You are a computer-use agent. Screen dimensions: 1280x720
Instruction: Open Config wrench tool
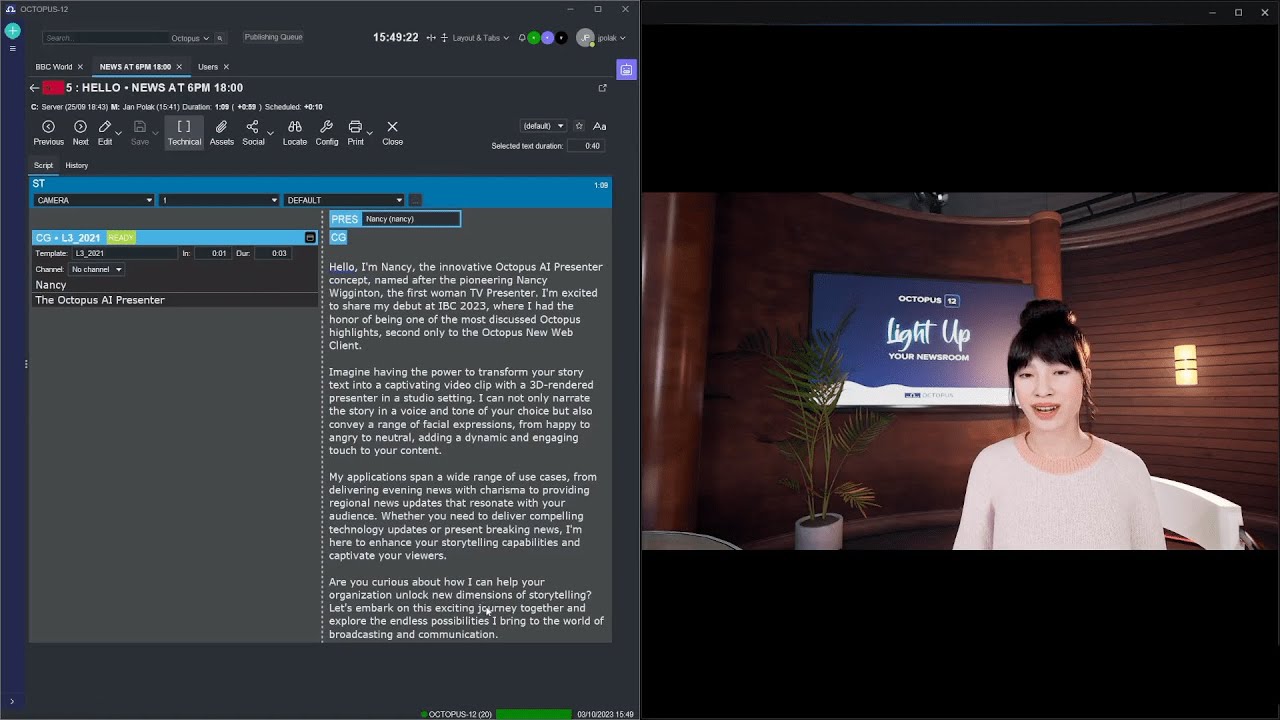[x=326, y=133]
